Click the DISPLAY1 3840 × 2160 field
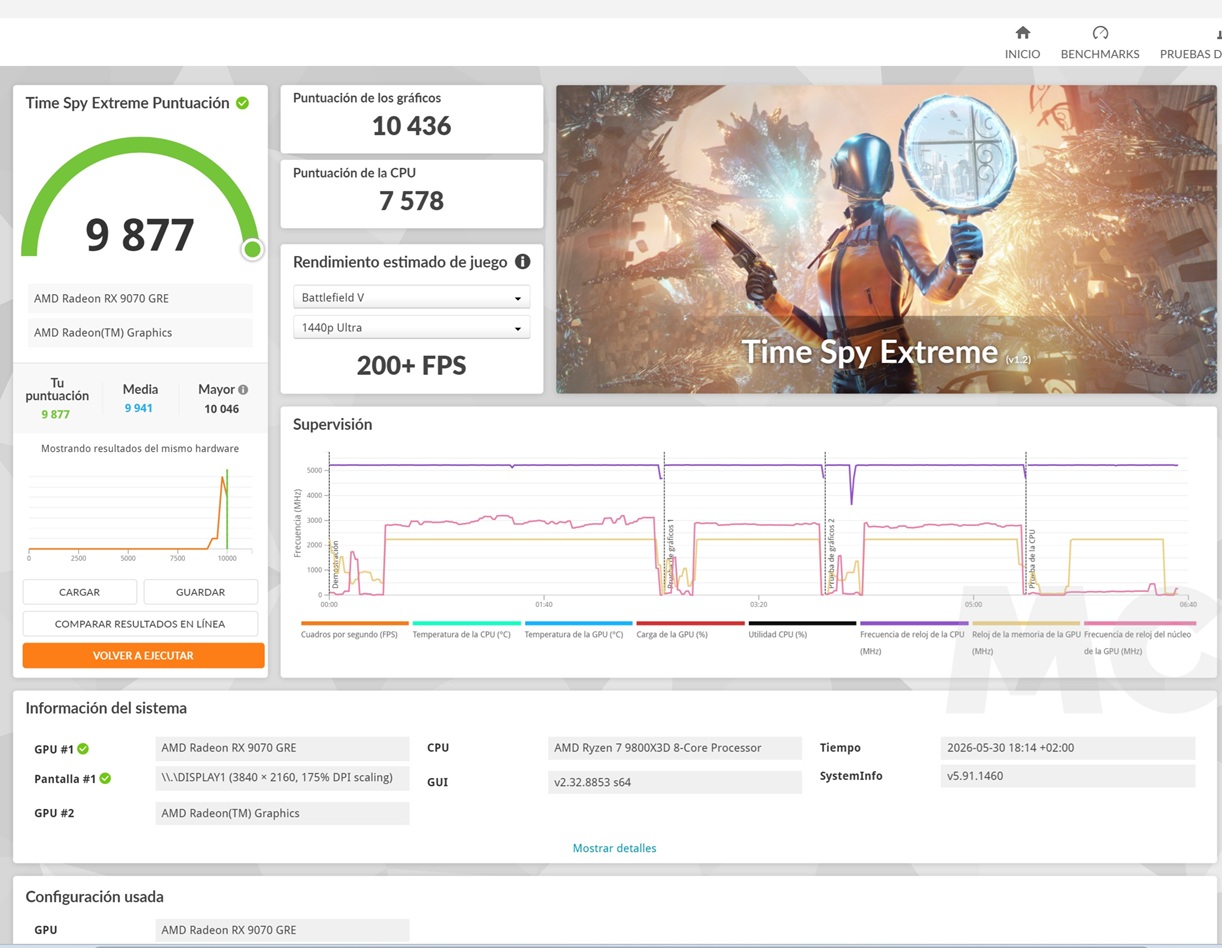The width and height of the screenshot is (1222, 948). [x=282, y=778]
